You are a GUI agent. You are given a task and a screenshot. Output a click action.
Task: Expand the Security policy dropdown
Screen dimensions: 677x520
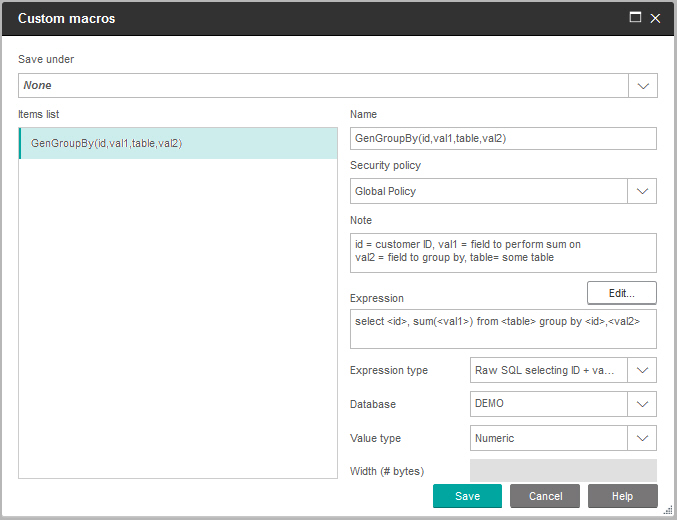click(642, 191)
